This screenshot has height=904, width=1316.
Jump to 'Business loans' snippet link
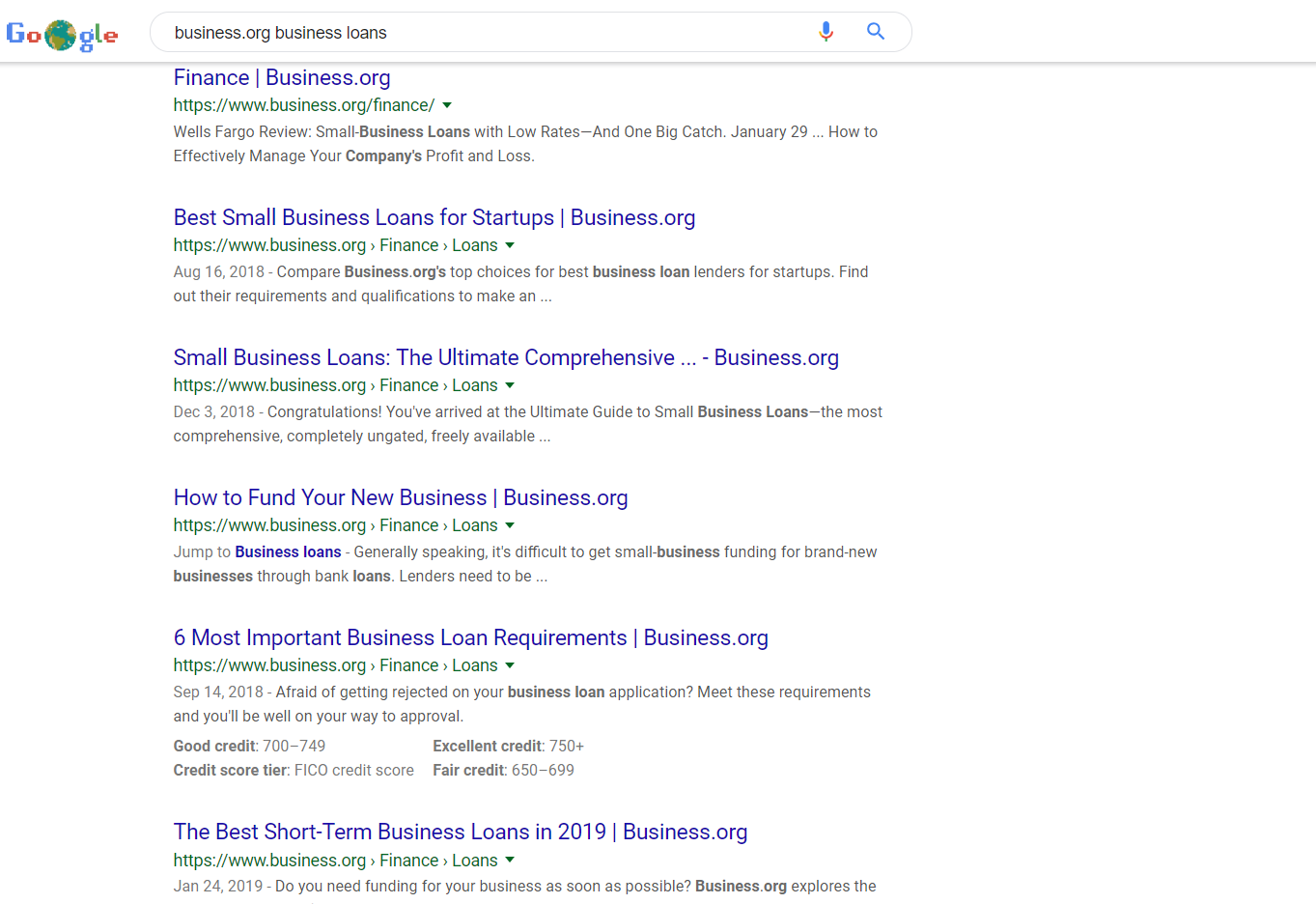pyautogui.click(x=288, y=551)
